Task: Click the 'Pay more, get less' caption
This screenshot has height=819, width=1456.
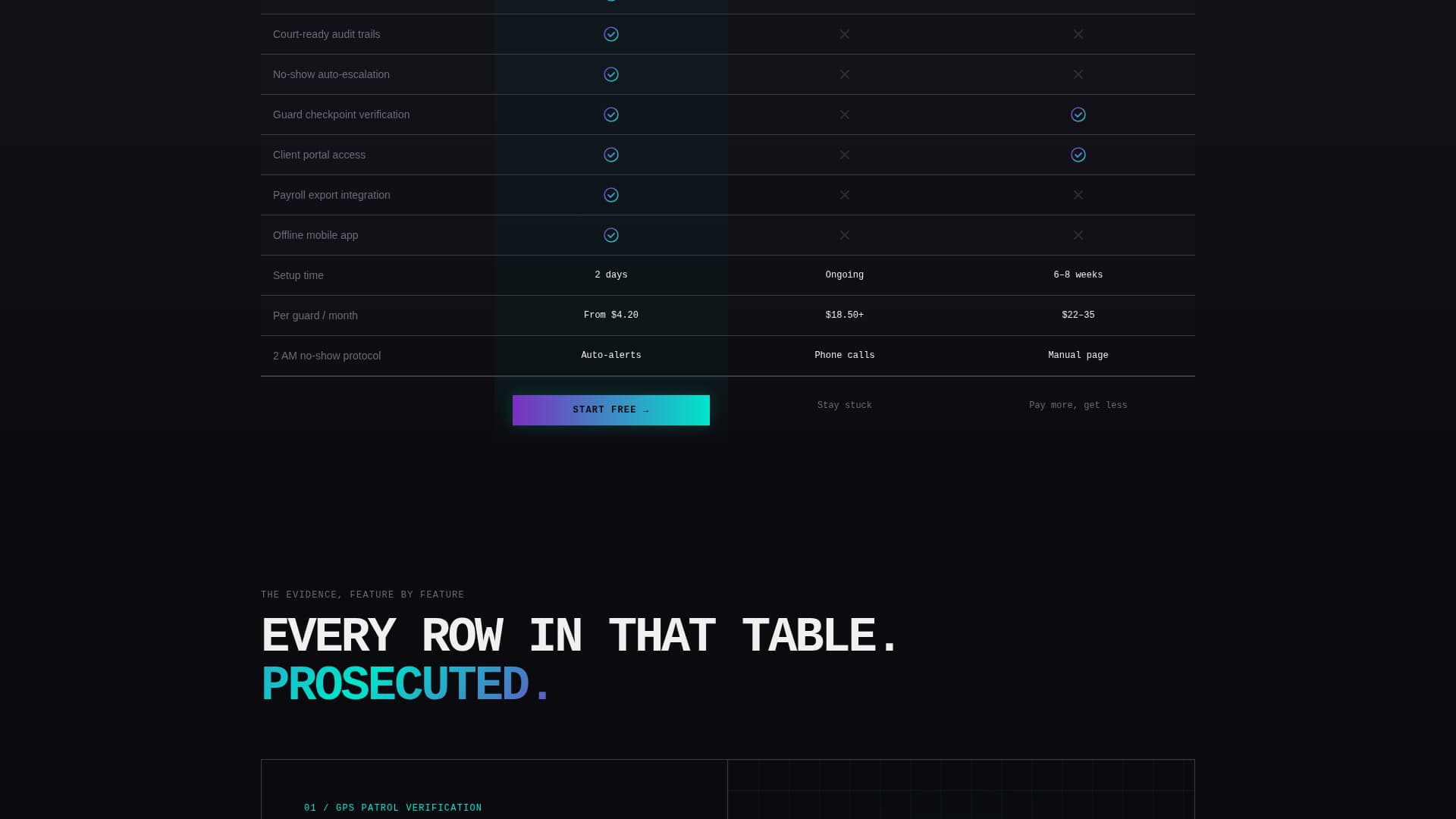Action: [1078, 406]
